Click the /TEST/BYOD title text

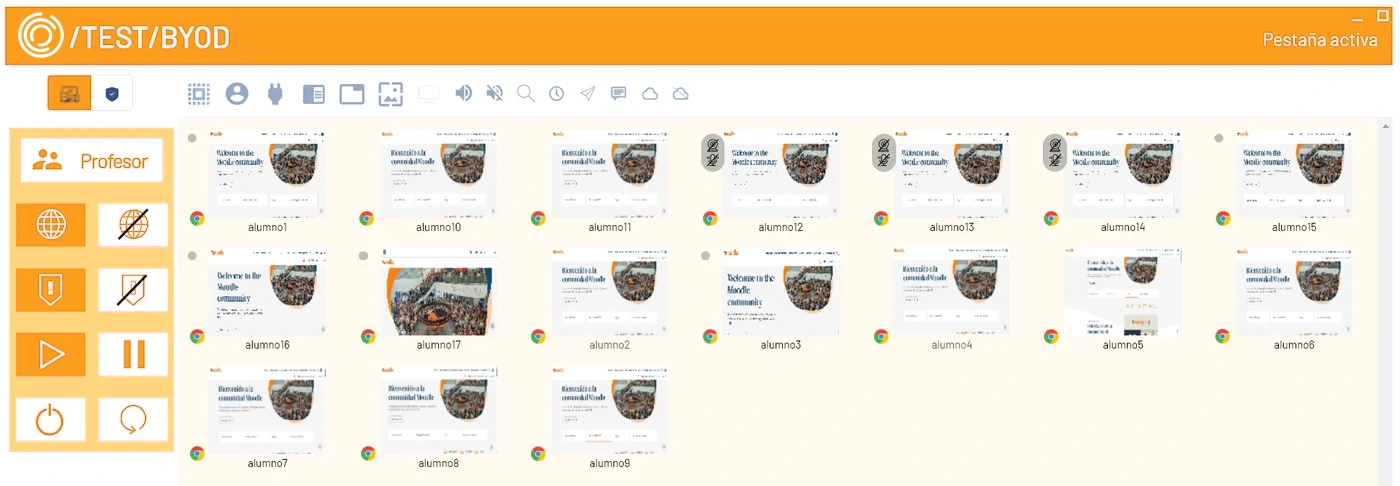click(150, 38)
